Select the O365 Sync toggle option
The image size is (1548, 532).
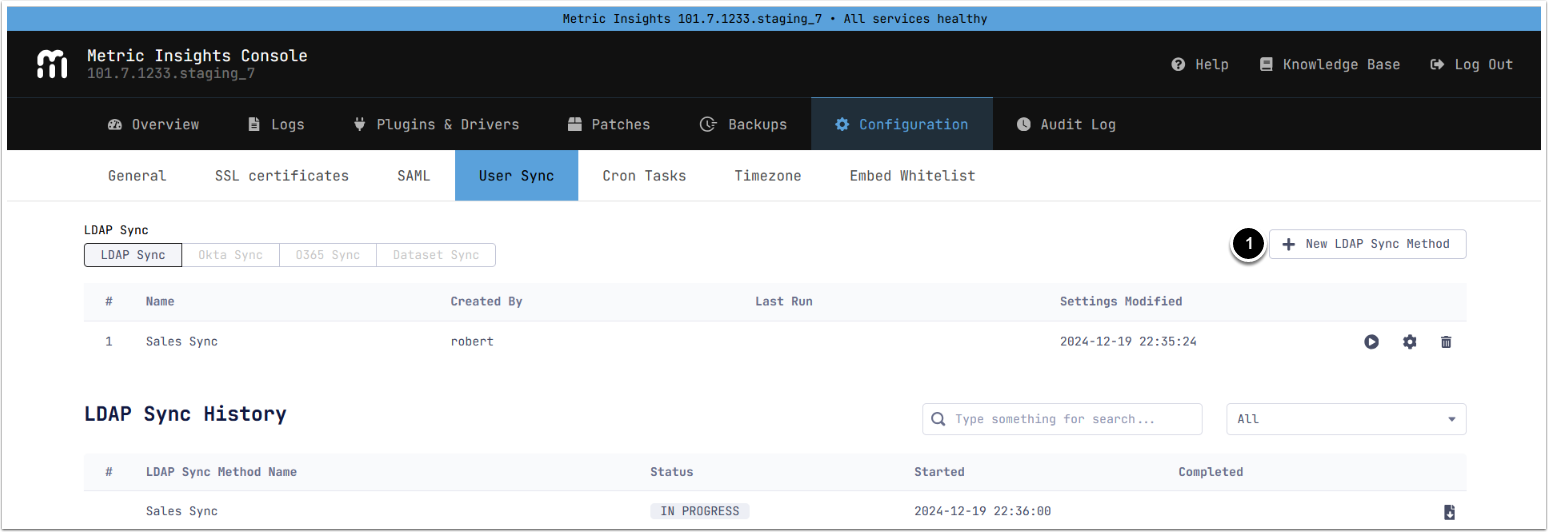(328, 255)
